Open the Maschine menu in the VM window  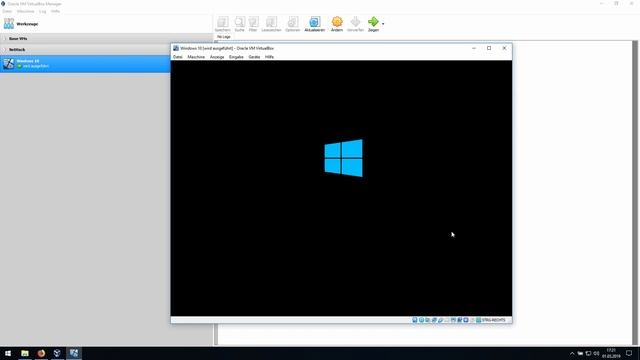click(196, 57)
